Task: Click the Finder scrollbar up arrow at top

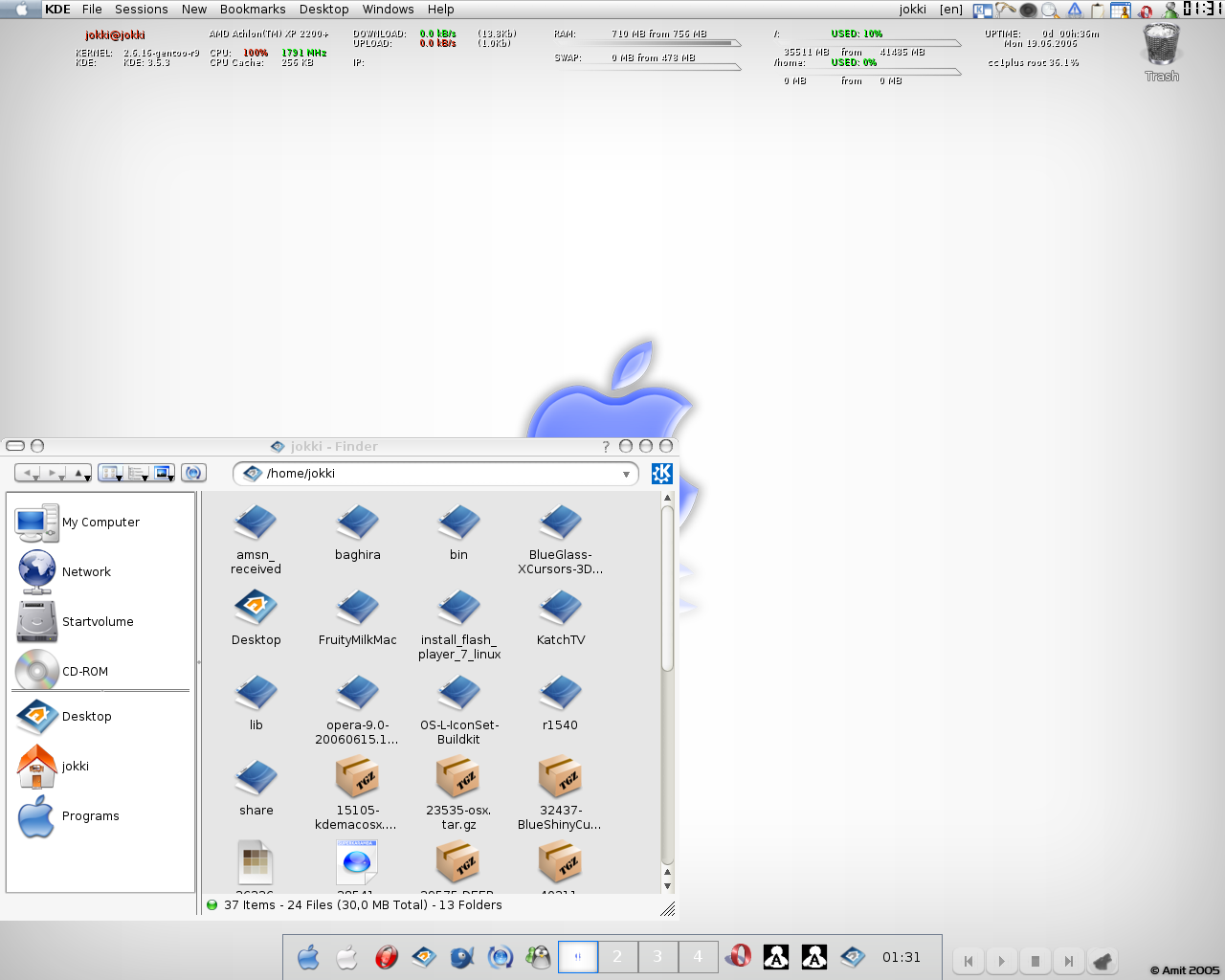Action: (667, 498)
